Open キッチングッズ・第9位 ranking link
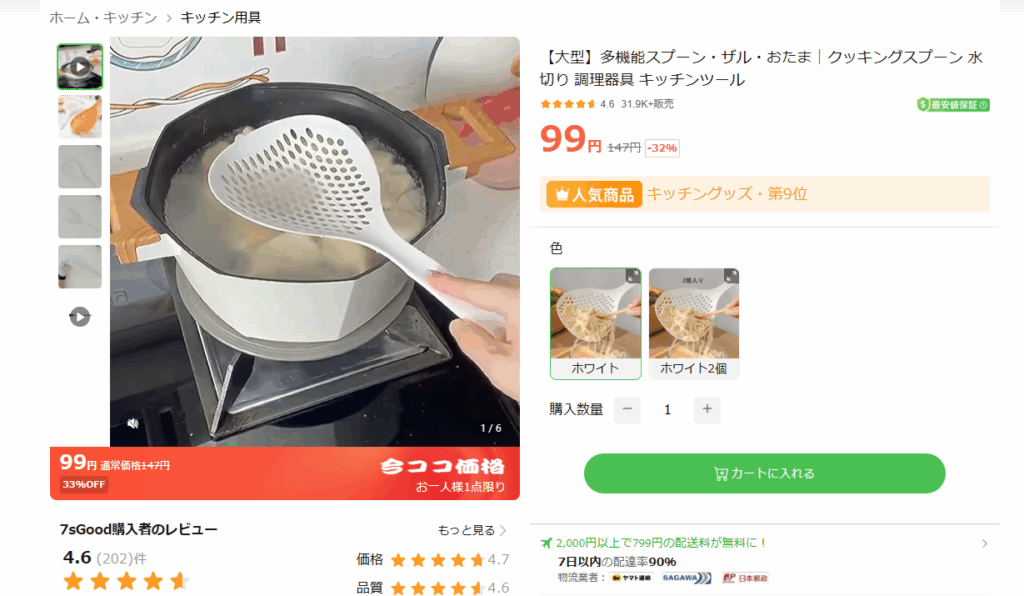 [x=727, y=195]
